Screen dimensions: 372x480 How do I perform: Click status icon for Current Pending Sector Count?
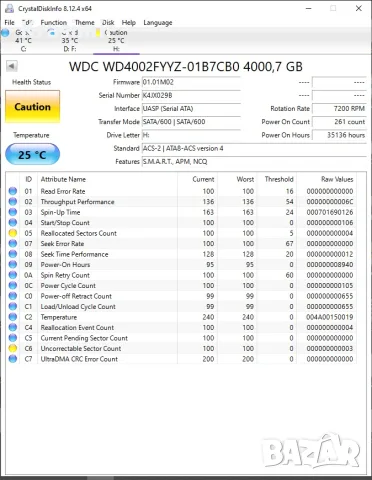13,338
